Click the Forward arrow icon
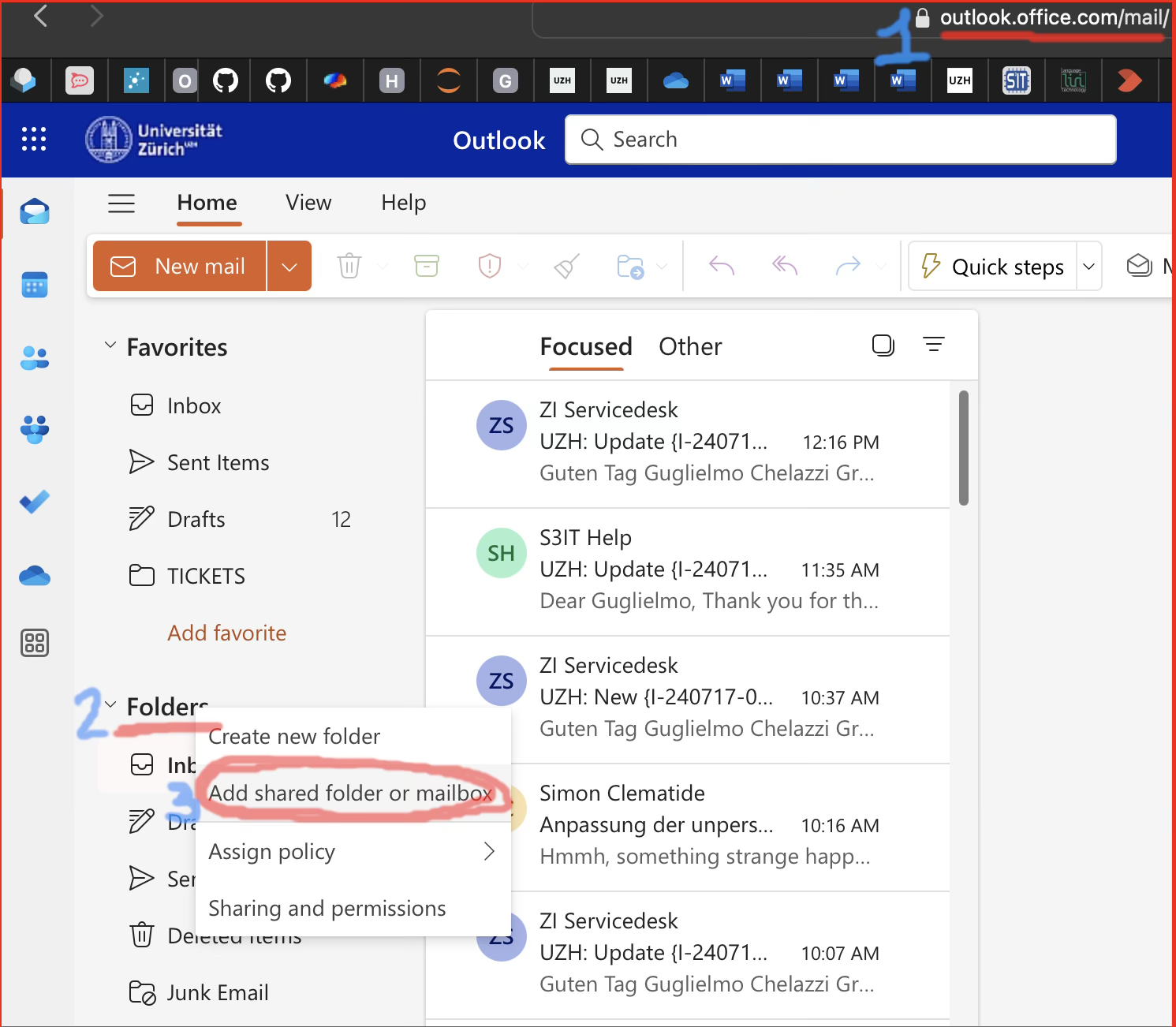Image resolution: width=1176 pixels, height=1027 pixels. (x=848, y=266)
